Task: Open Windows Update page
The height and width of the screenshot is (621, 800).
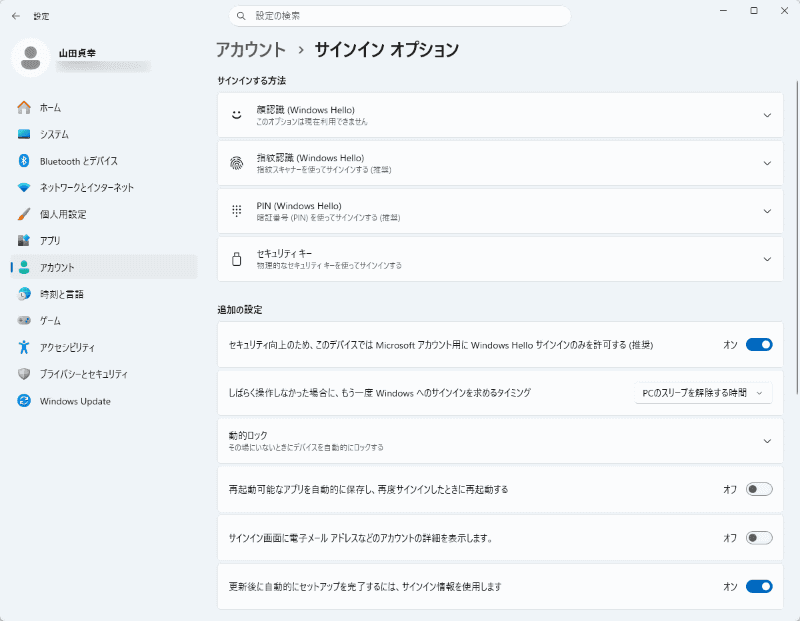Action: click(x=104, y=401)
